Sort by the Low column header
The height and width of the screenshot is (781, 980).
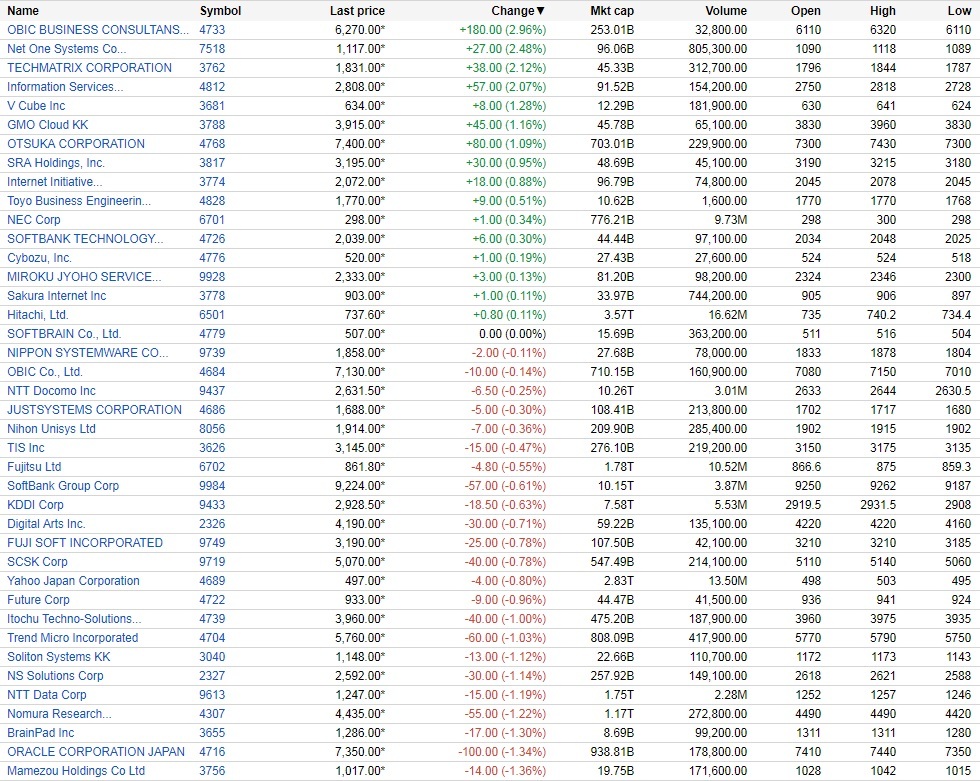point(959,11)
